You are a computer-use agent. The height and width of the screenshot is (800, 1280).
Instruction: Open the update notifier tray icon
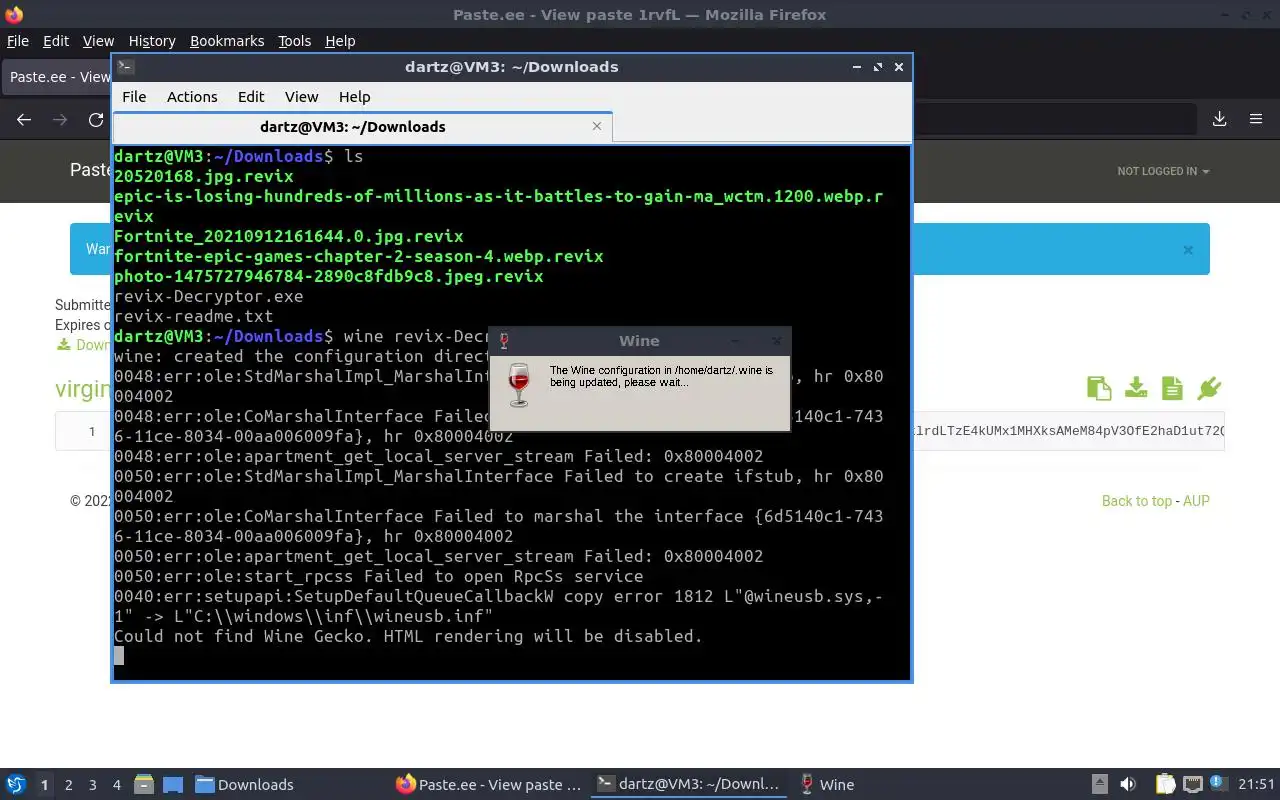[1218, 784]
